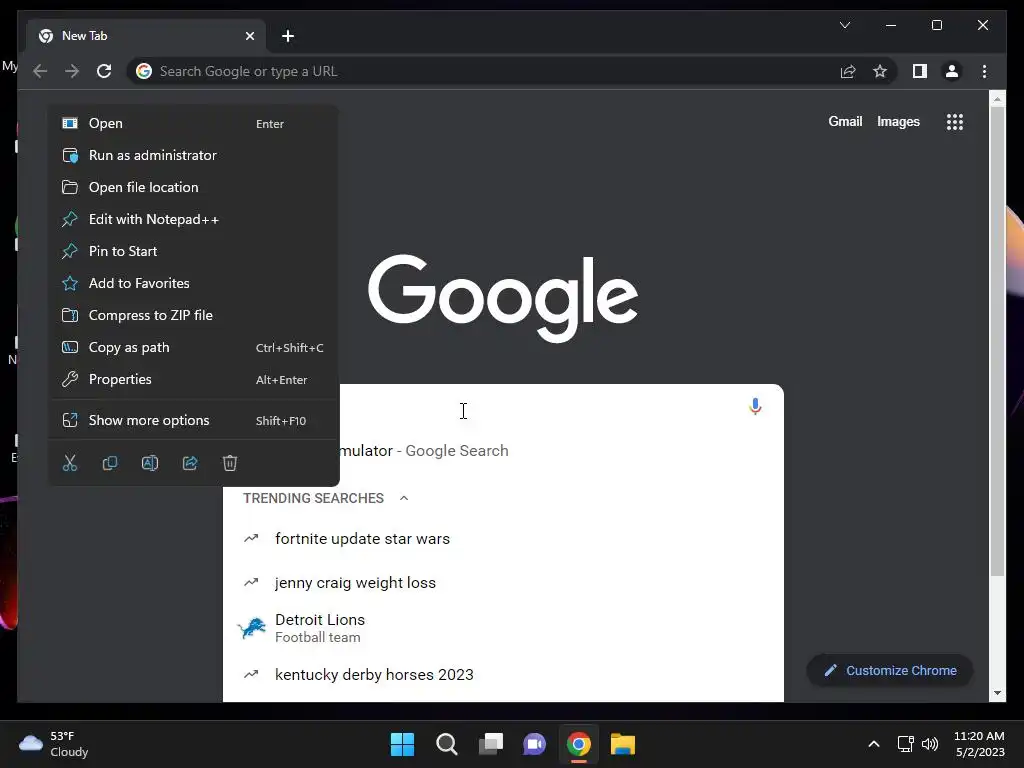Click the site Google icon in address bar

click(x=144, y=71)
